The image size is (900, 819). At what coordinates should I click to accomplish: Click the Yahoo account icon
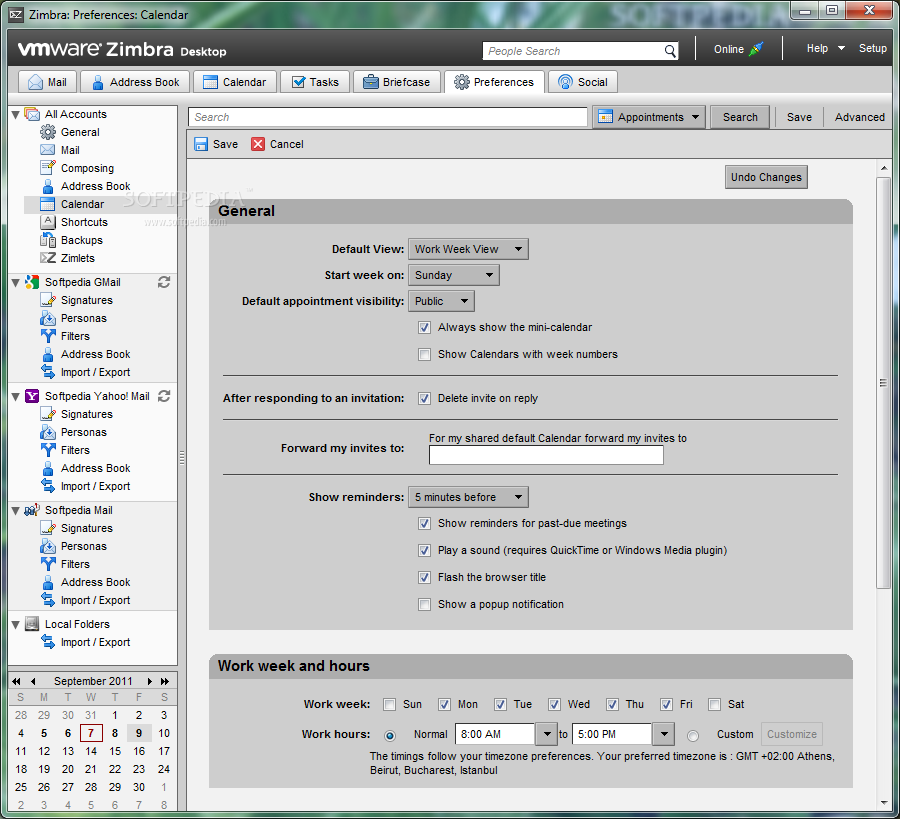[x=32, y=396]
